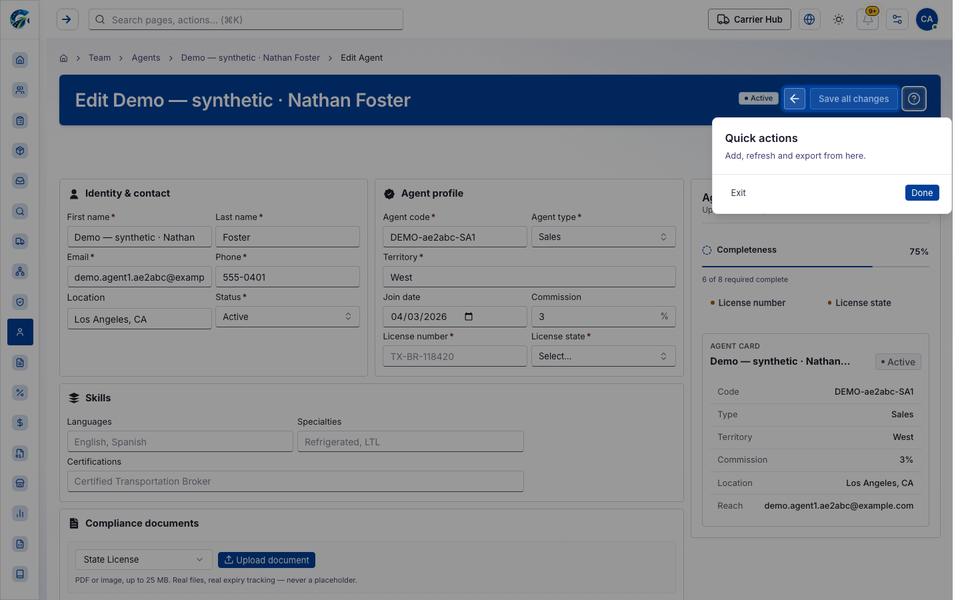Click the help question mark button in the header

[x=913, y=99]
